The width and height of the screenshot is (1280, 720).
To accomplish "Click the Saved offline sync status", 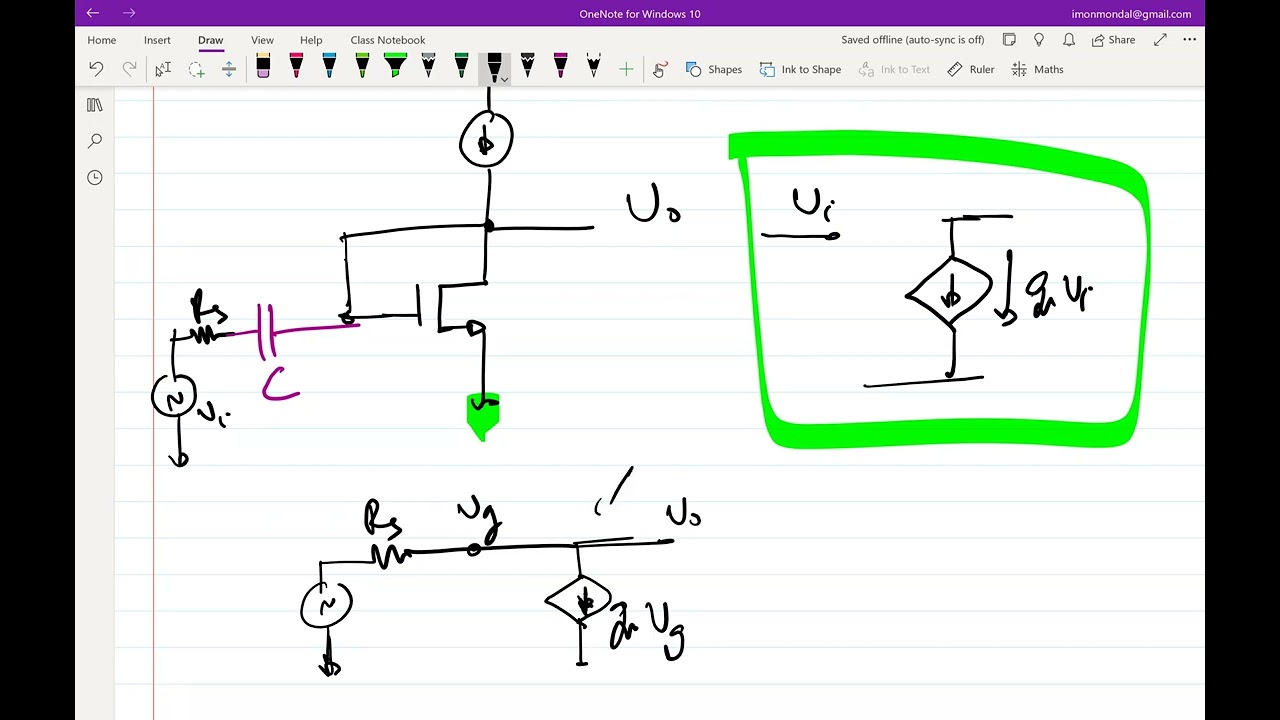I will click(x=912, y=40).
